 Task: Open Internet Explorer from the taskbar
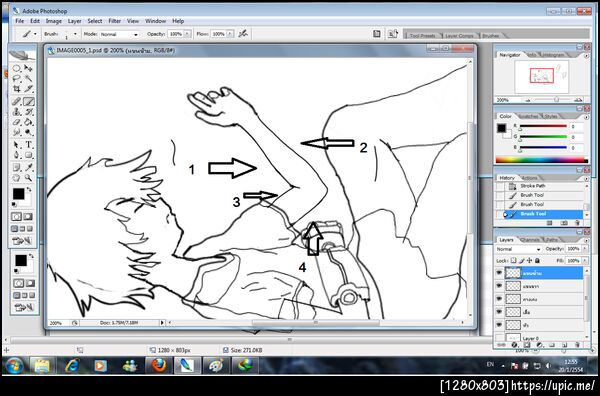point(72,366)
